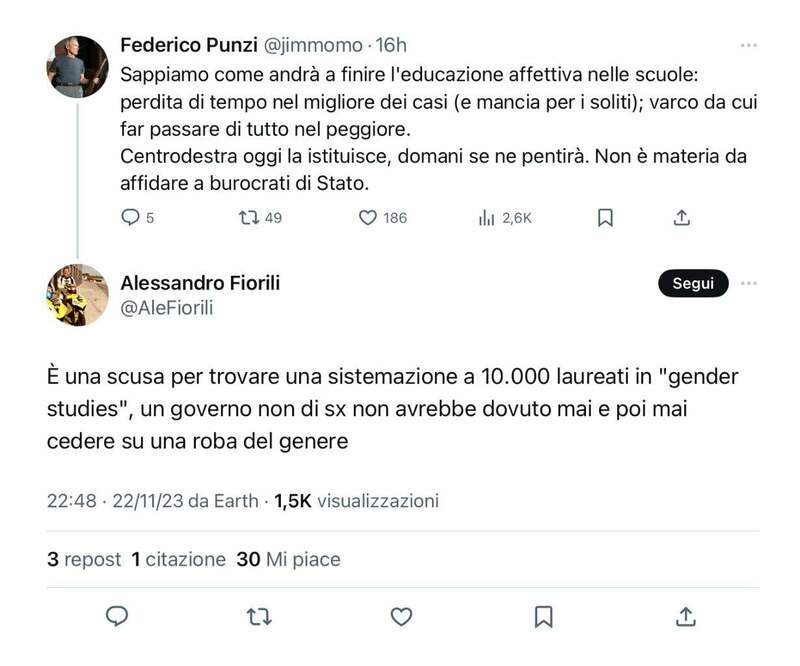Open the @AleFiorili handle link
800x666 pixels.
[166, 308]
